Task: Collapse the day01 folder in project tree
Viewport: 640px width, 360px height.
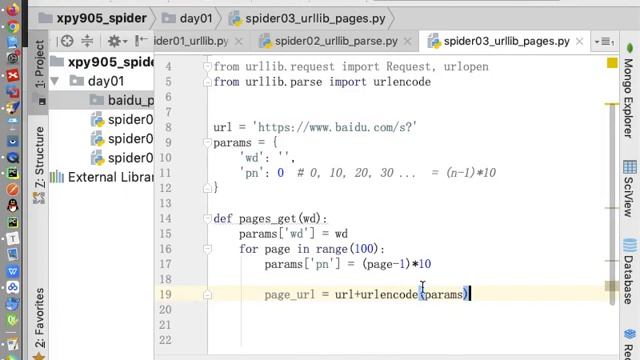Action: (x=55, y=81)
